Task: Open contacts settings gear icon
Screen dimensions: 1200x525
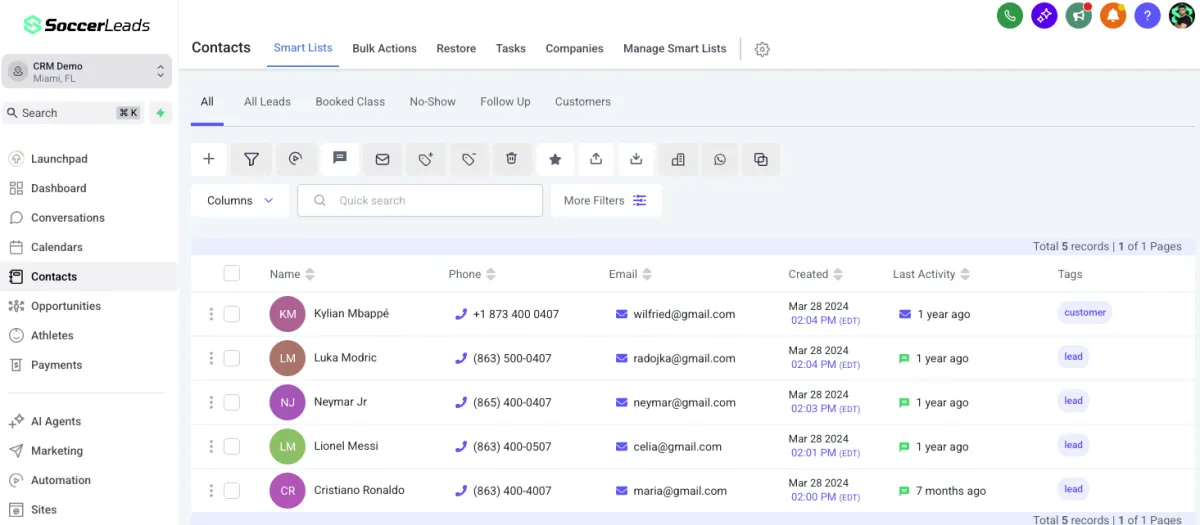Action: (762, 49)
